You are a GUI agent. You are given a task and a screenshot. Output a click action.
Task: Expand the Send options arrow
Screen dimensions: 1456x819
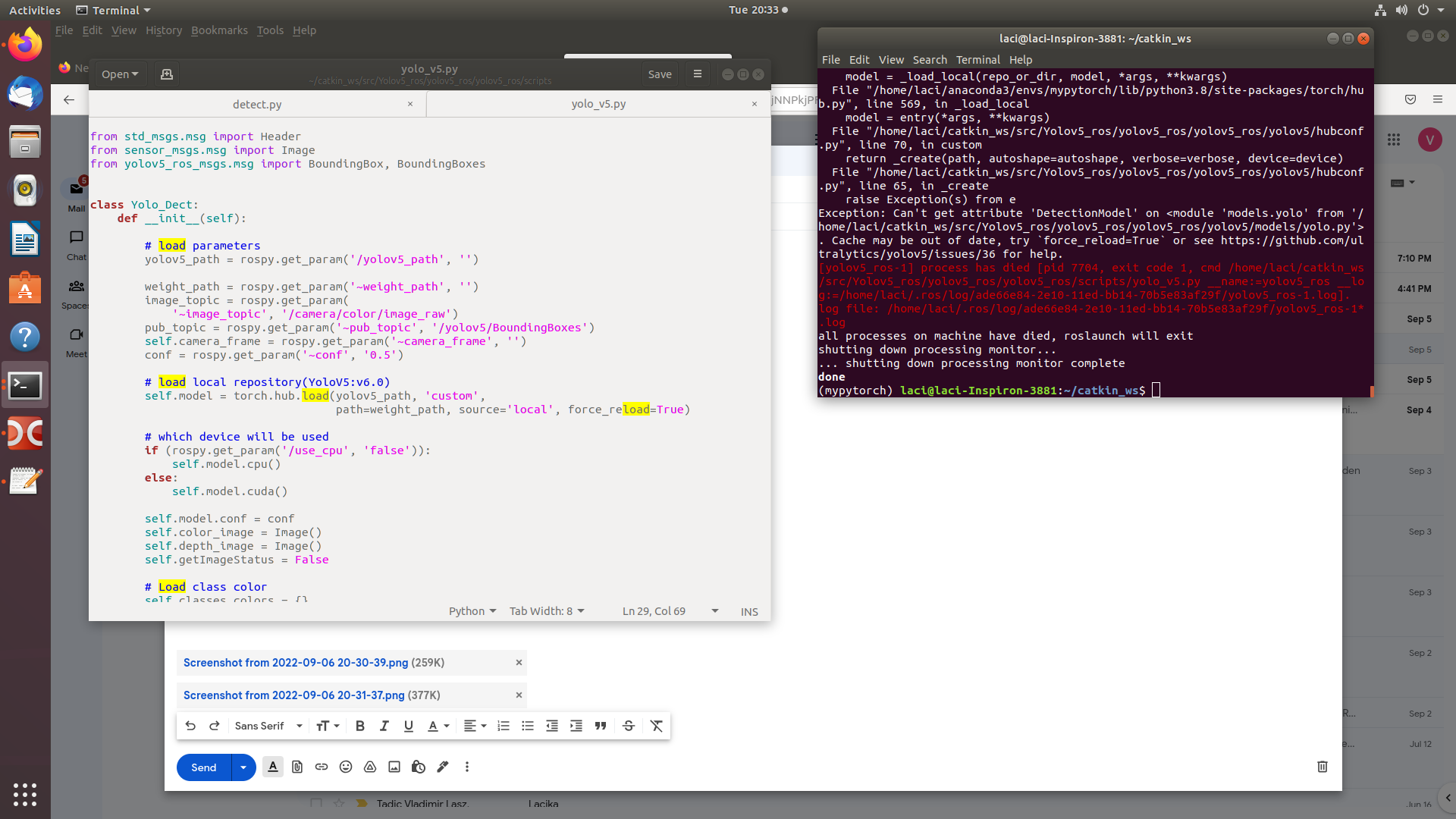click(243, 767)
